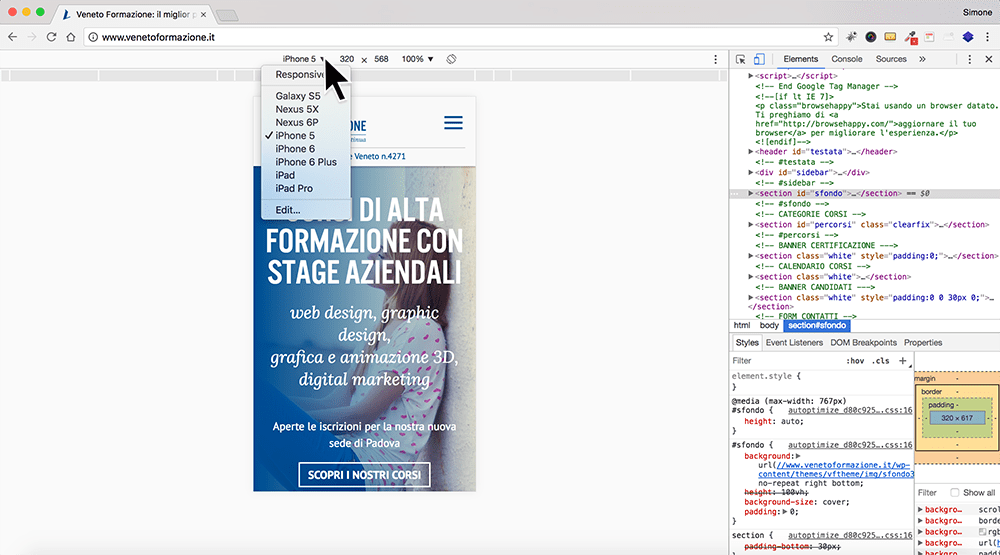Select height: auto property value
This screenshot has height=555, width=1000.
(791, 421)
